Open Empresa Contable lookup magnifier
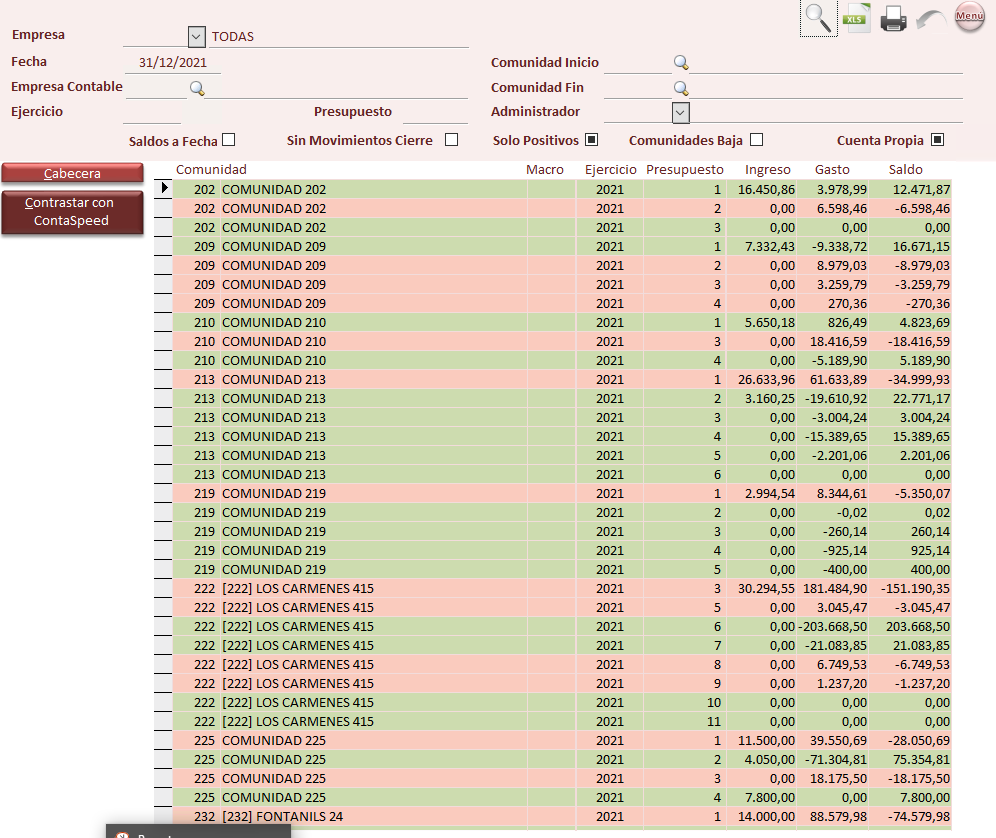The width and height of the screenshot is (996, 838). pyautogui.click(x=197, y=88)
